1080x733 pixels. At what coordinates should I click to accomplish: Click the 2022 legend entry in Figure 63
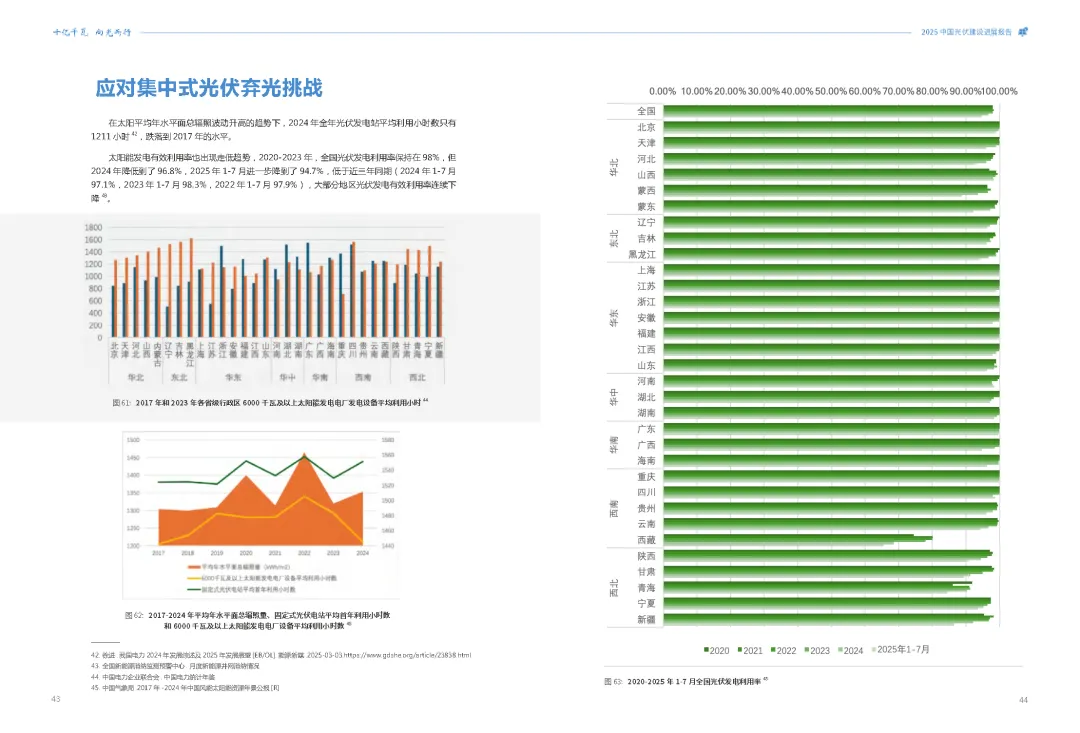point(783,650)
